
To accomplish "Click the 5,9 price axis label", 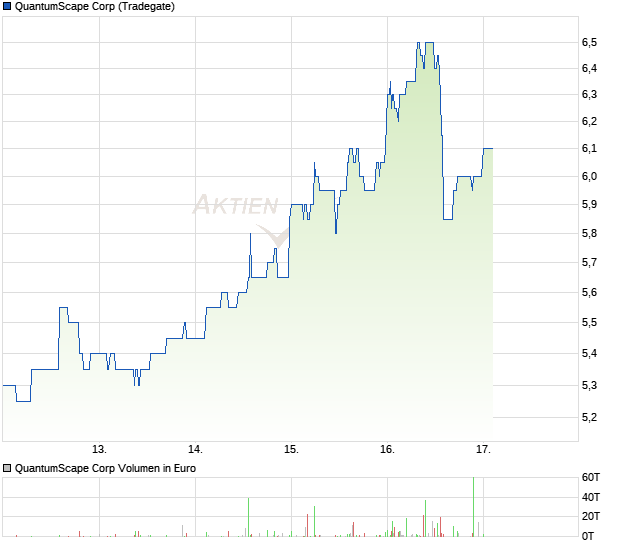I will [x=589, y=204].
